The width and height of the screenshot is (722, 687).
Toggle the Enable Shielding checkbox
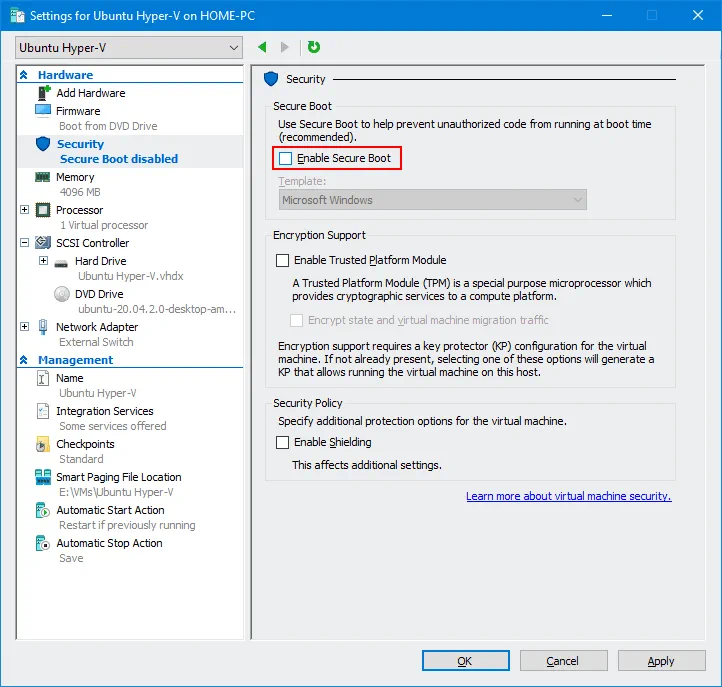(283, 442)
